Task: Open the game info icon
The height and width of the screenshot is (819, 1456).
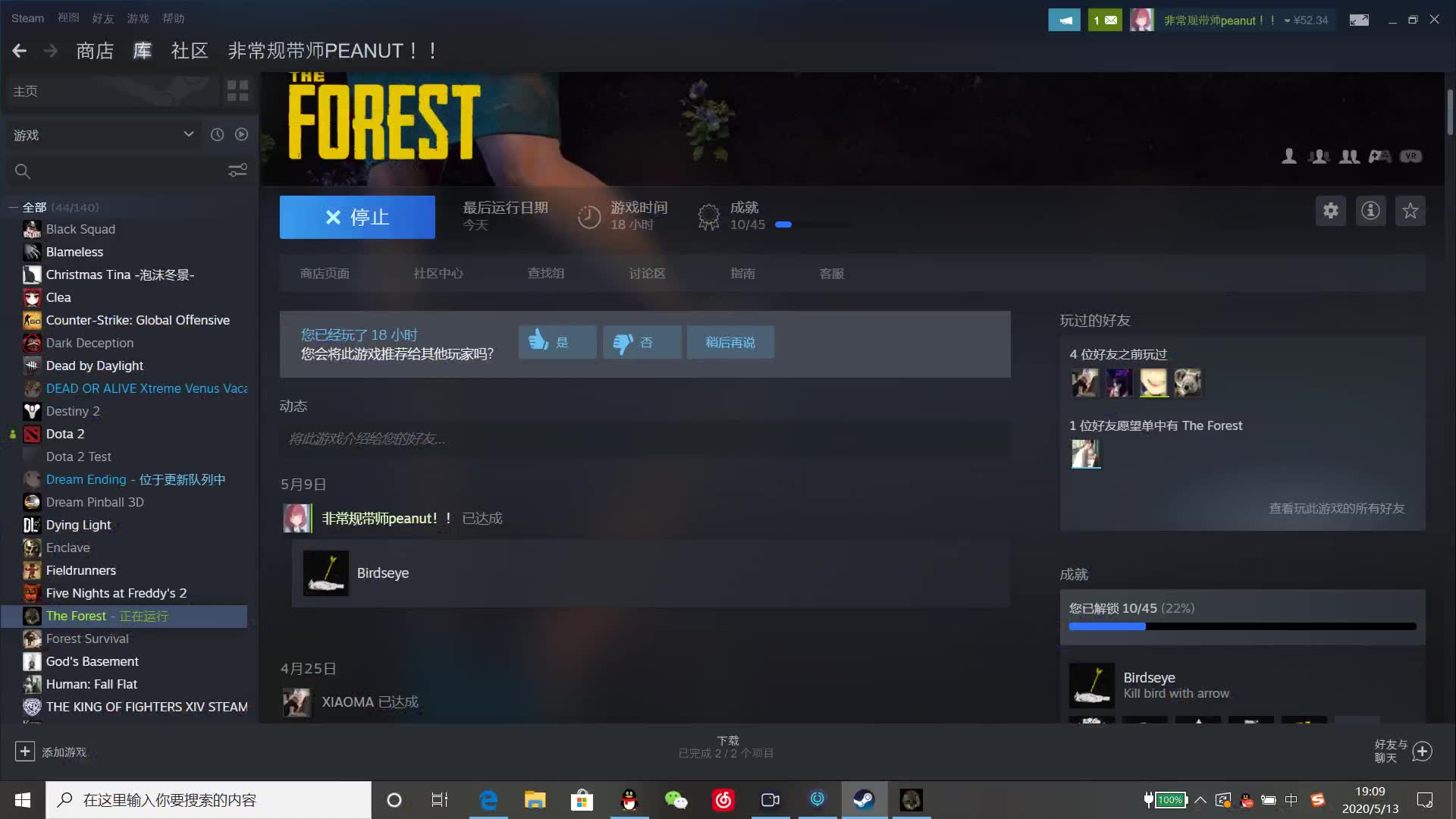Action: tap(1370, 211)
